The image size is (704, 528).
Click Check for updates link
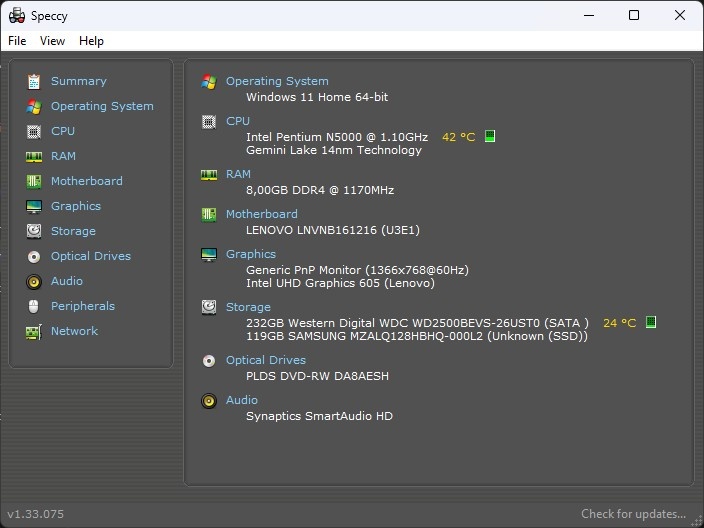pyautogui.click(x=634, y=514)
